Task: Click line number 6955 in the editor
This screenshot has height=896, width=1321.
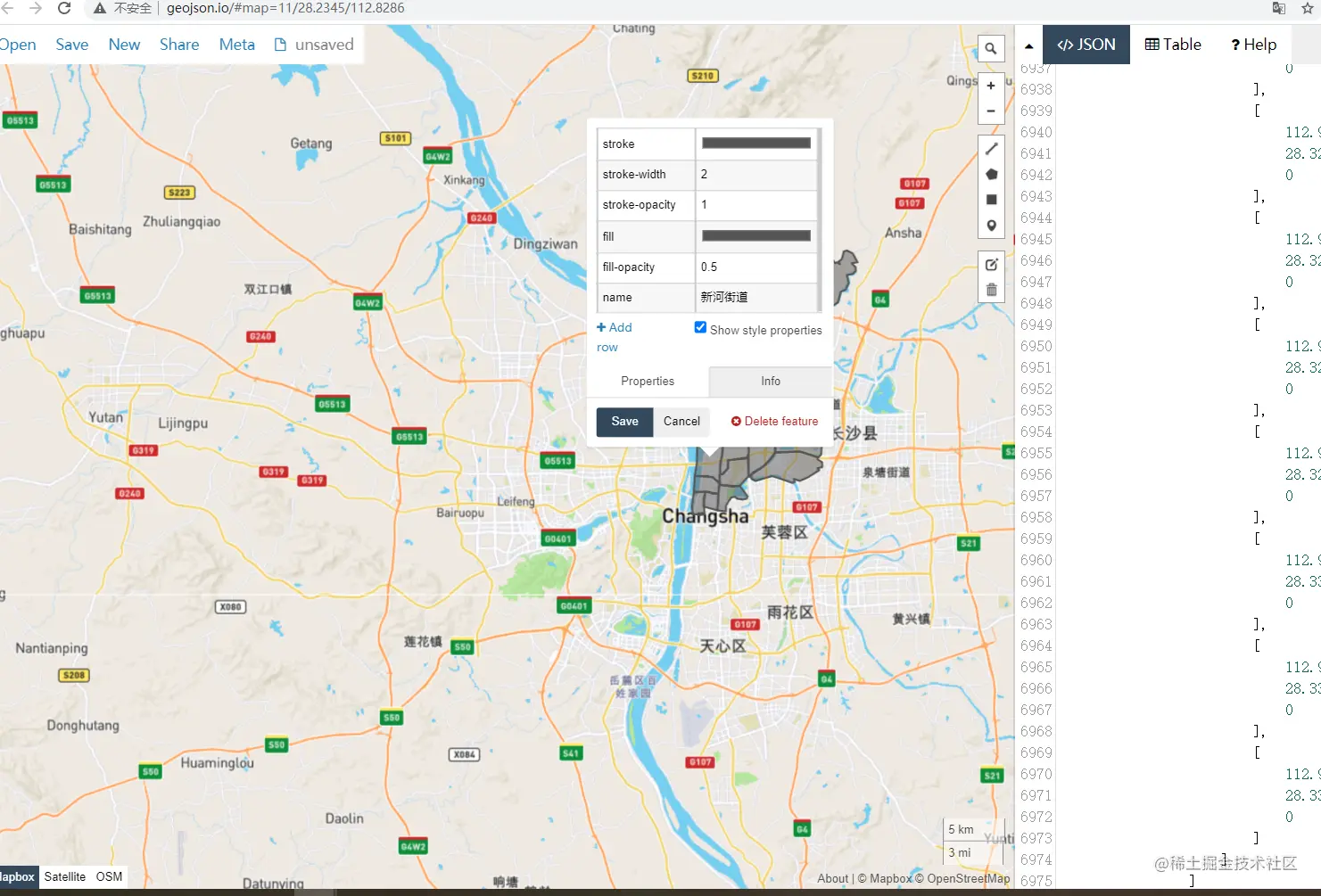Action: pyautogui.click(x=1036, y=453)
